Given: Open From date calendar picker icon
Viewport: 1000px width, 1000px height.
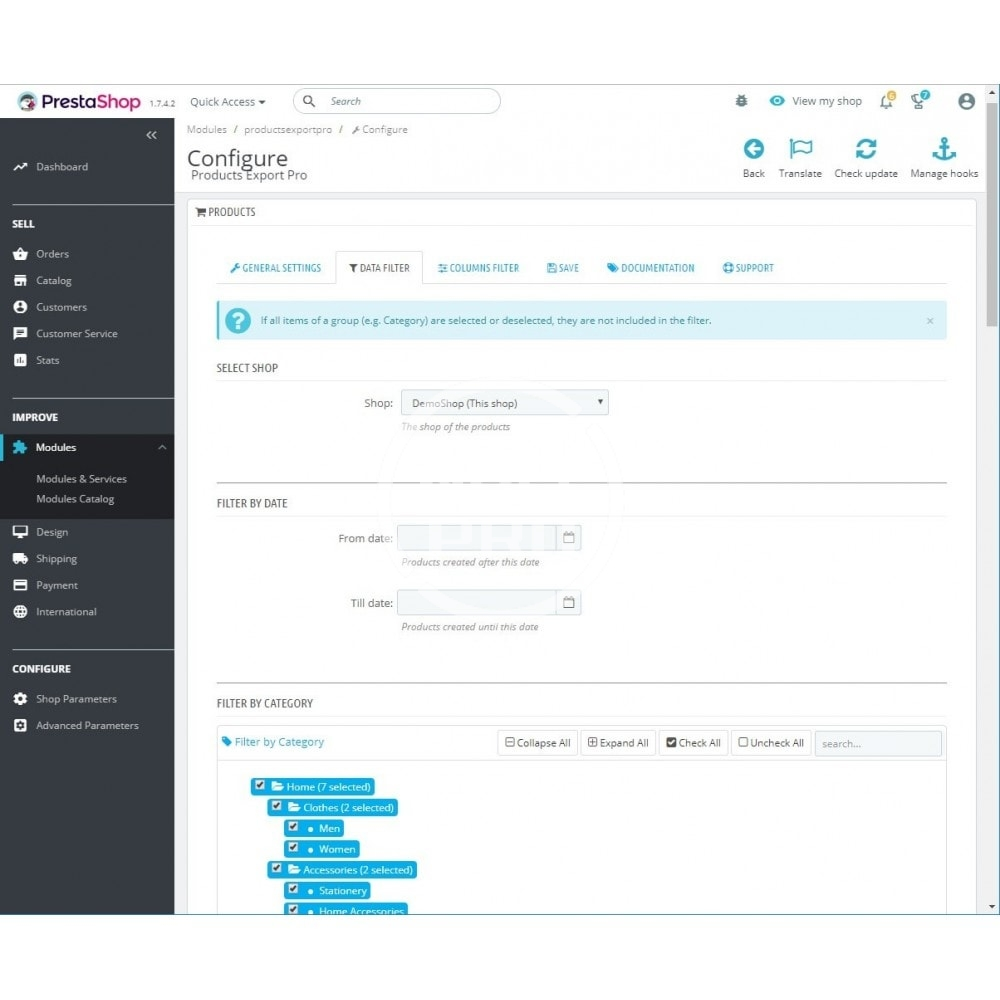Looking at the screenshot, I should pos(569,538).
